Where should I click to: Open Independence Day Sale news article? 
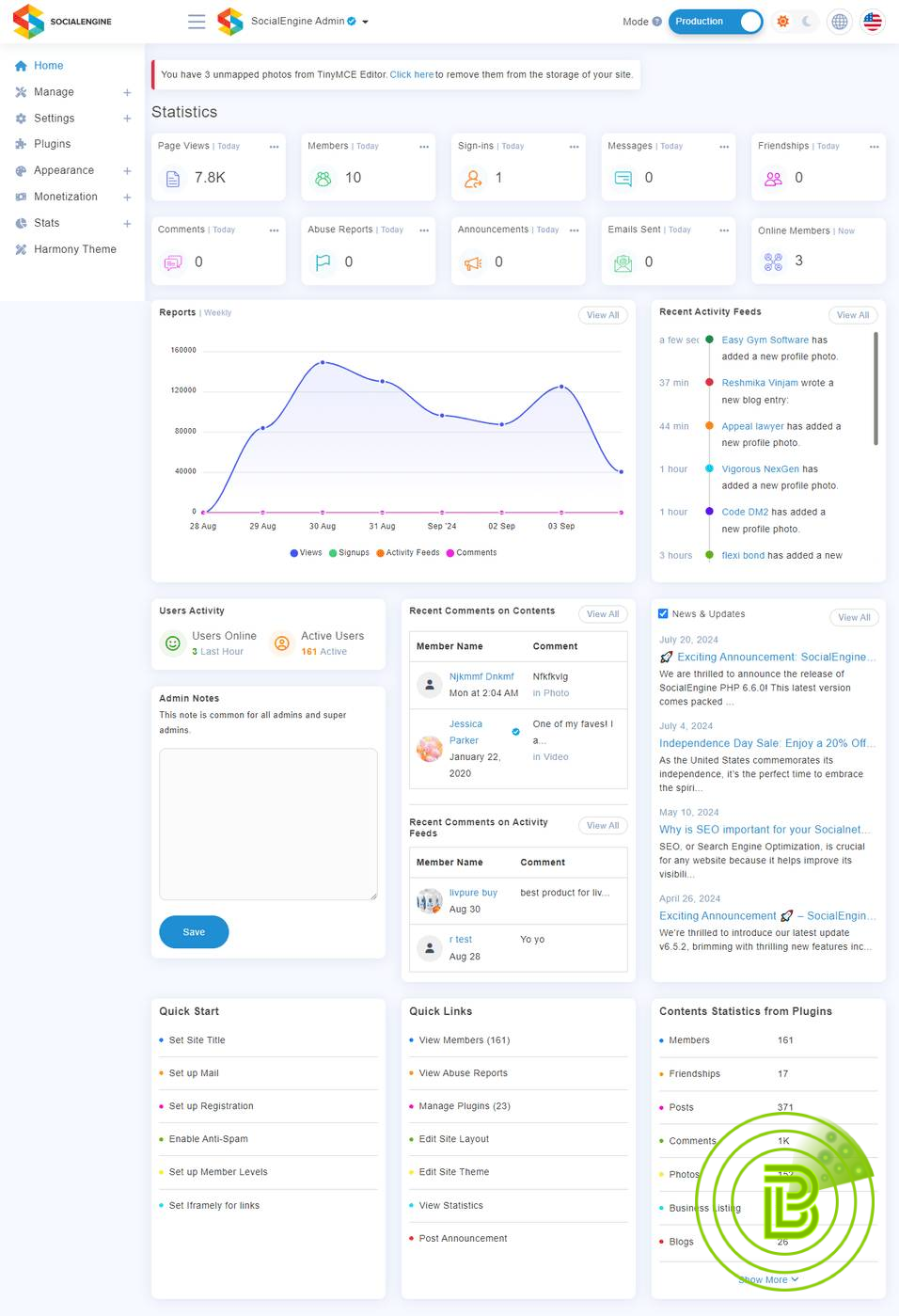767,743
